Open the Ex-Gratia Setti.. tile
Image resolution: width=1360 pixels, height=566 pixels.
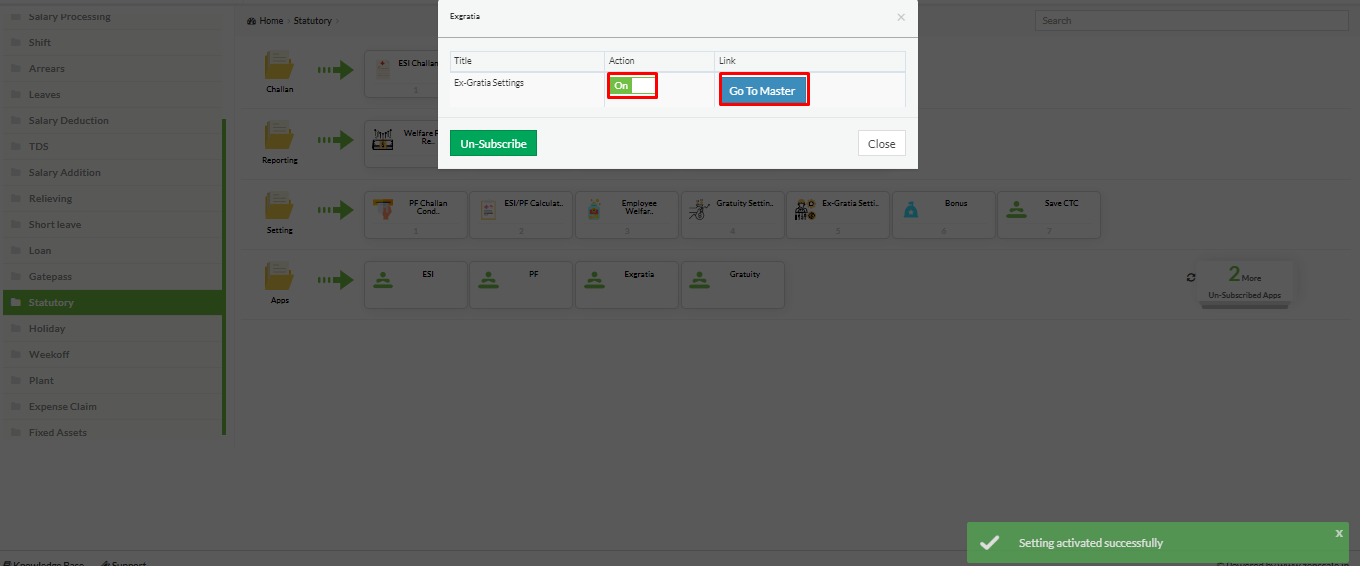point(838,215)
